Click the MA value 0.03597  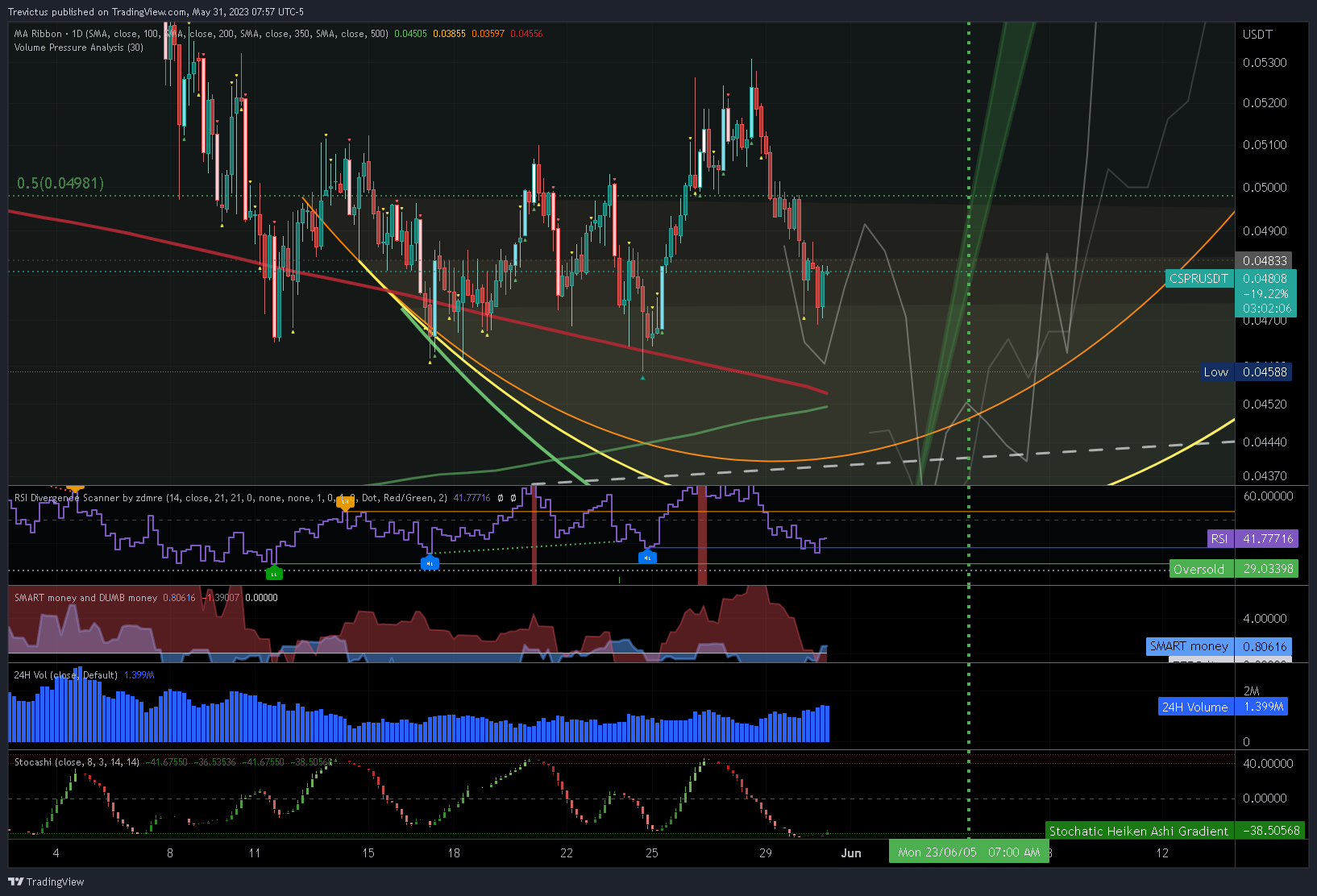488,34
